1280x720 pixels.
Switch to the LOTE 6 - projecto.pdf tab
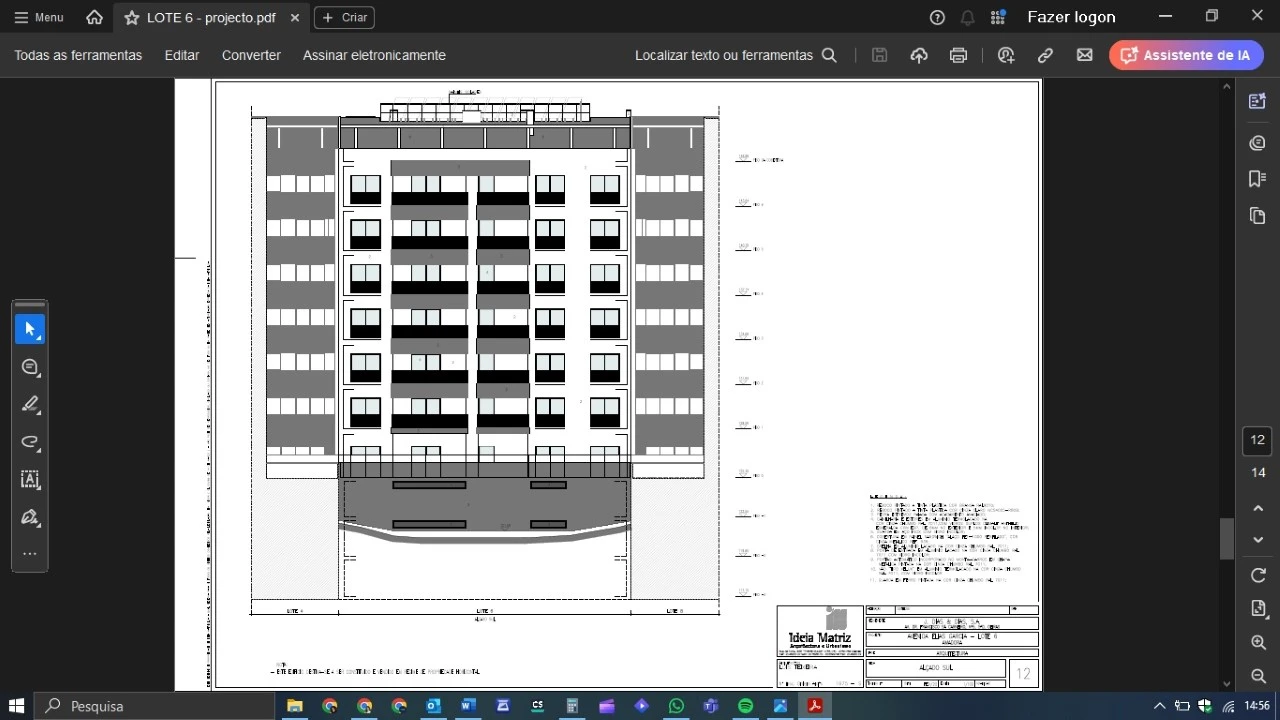pyautogui.click(x=210, y=18)
